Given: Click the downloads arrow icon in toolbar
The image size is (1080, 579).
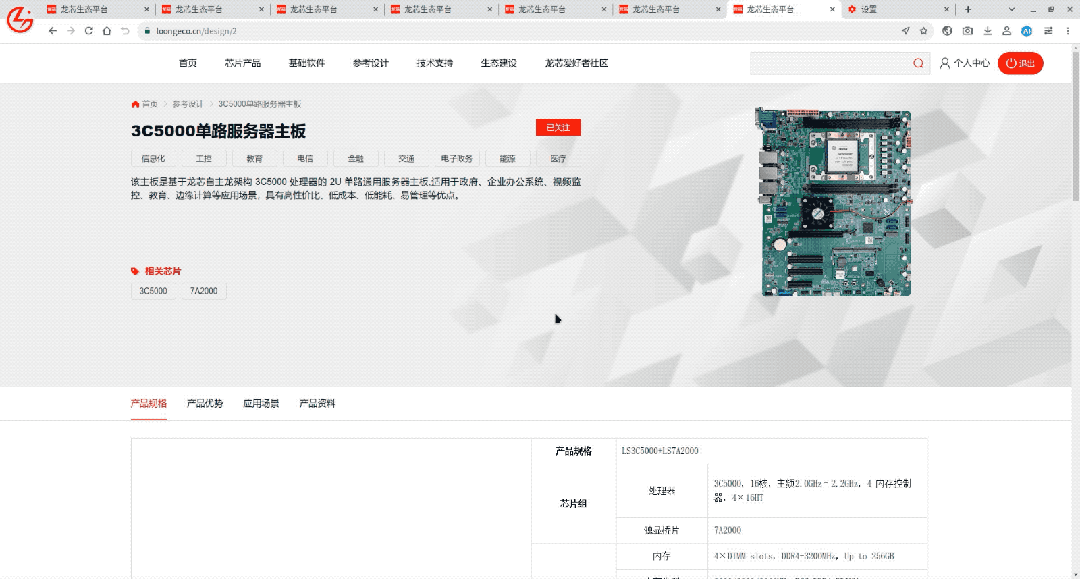Looking at the screenshot, I should click(987, 31).
